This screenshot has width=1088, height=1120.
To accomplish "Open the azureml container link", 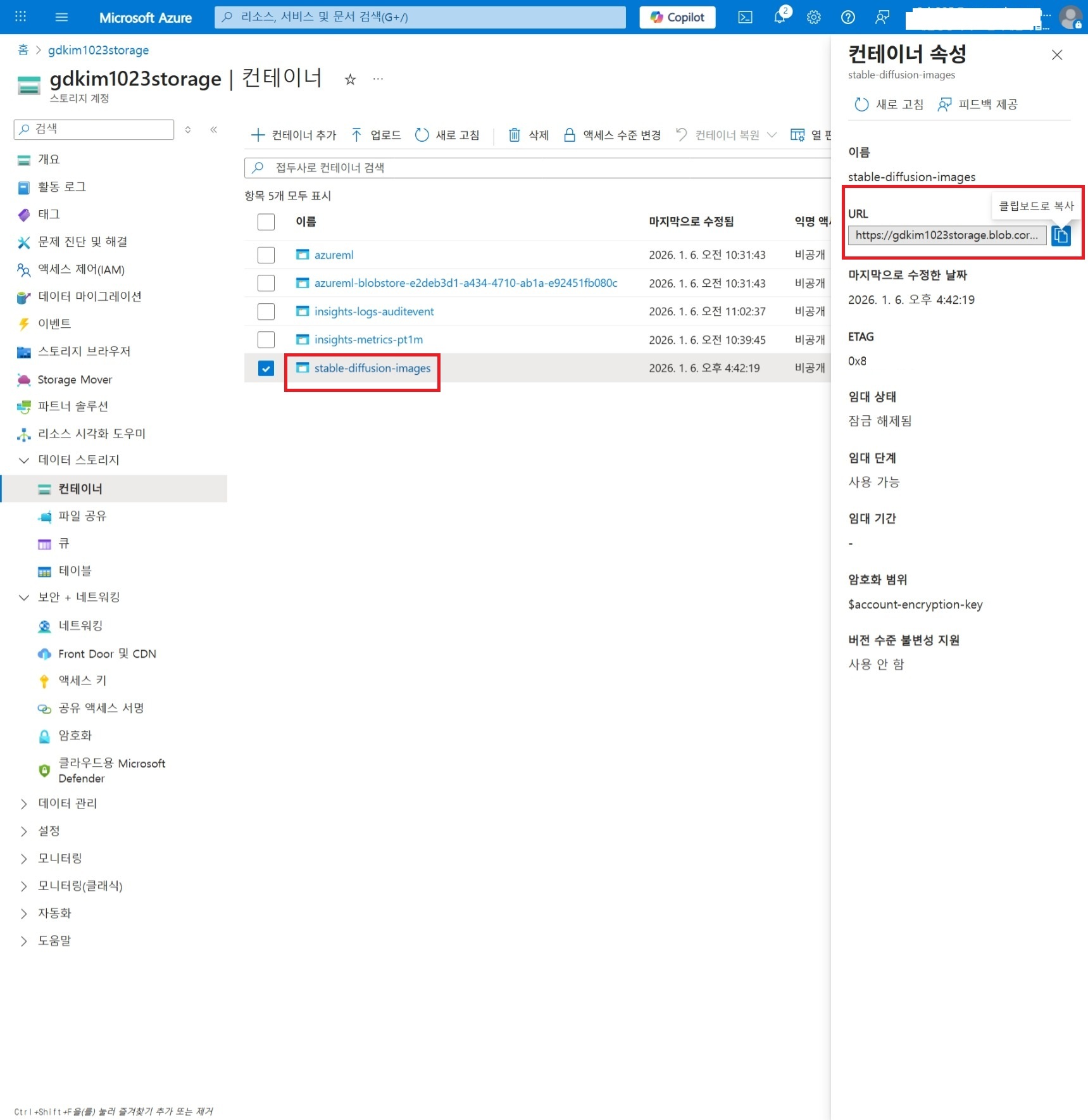I will pos(334,255).
